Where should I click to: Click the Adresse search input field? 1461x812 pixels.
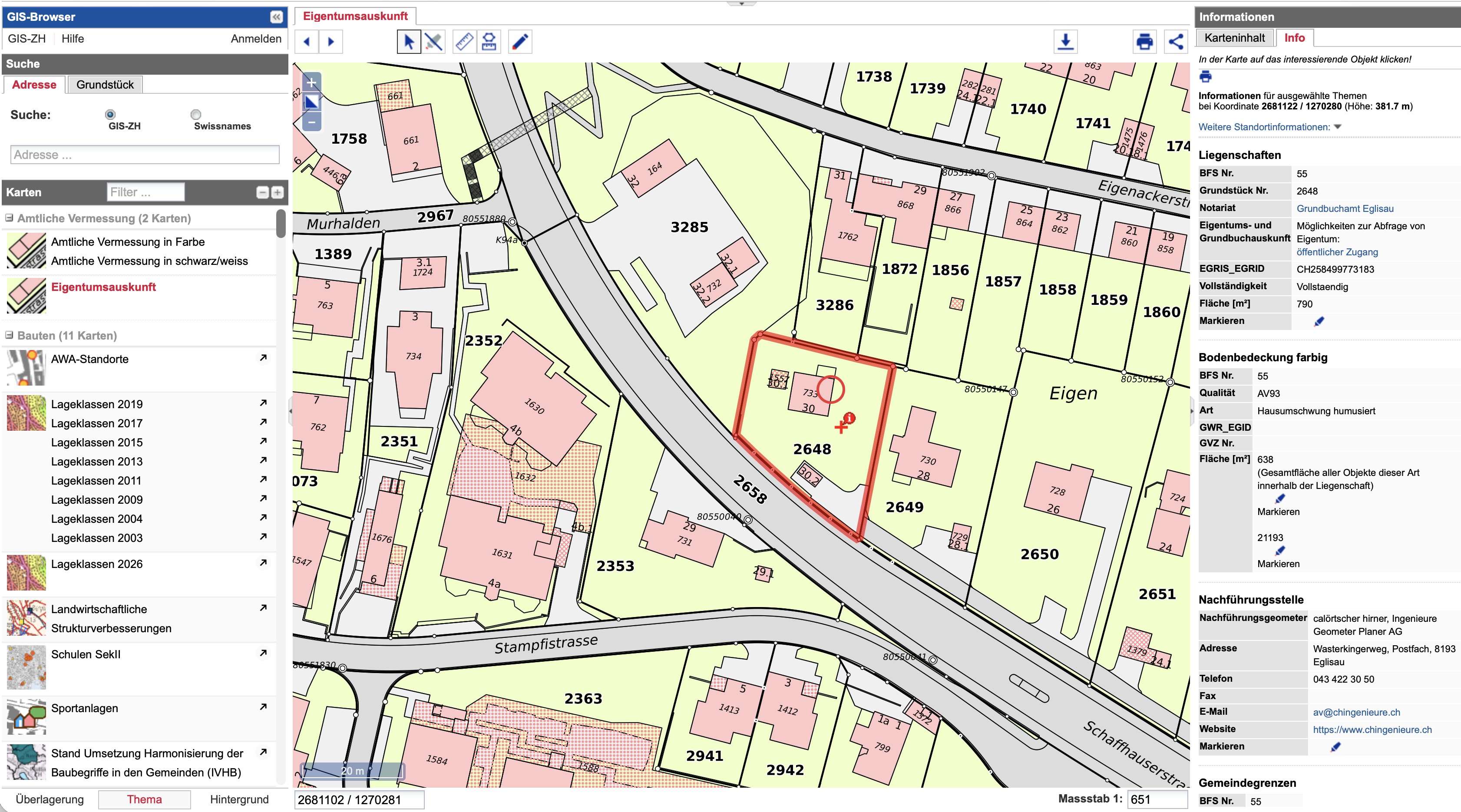145,155
